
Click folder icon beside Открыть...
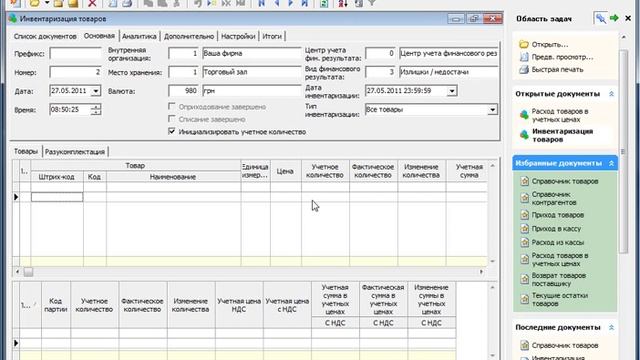click(x=524, y=44)
